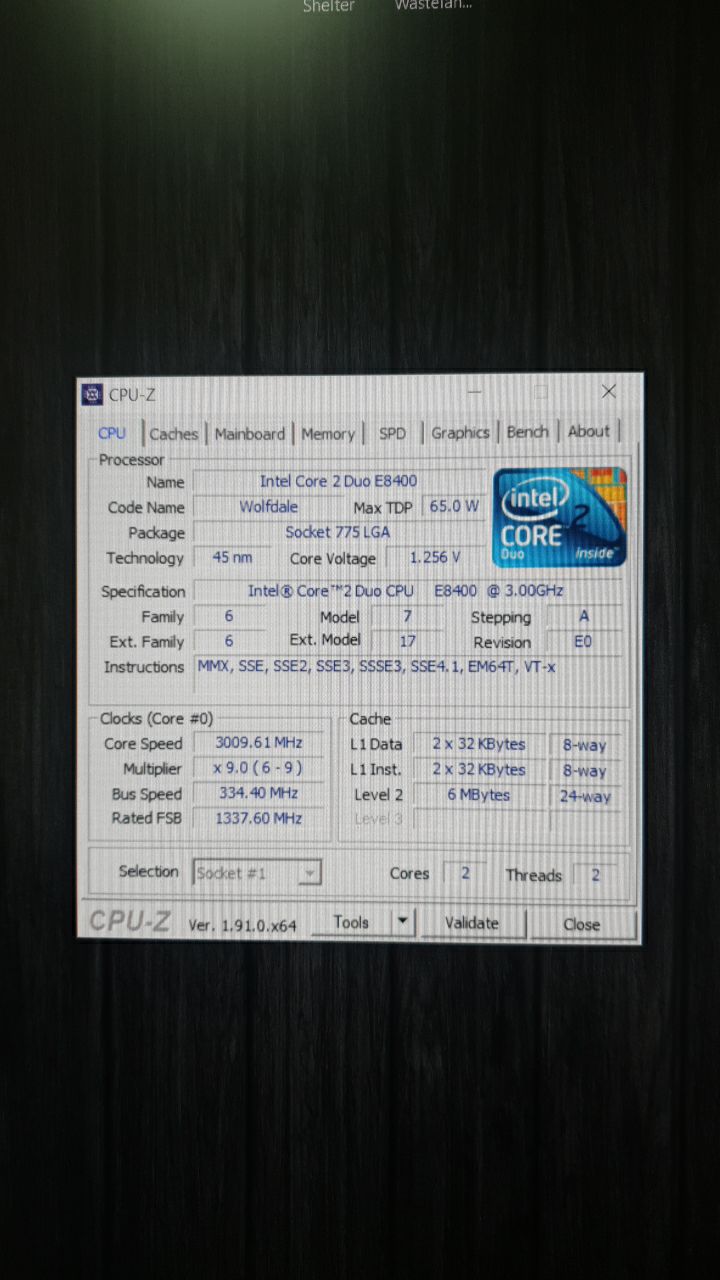Click the Rated FSB value 1337.60 MHz
Screen dimensions: 720x1280
pyautogui.click(x=258, y=818)
